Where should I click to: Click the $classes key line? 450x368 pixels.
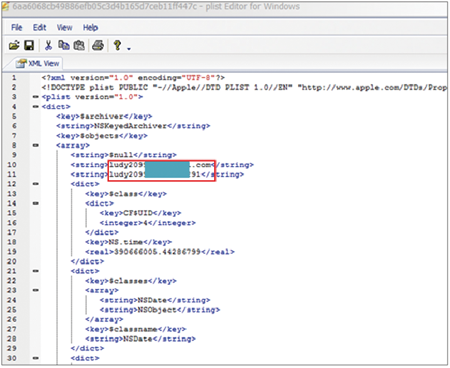pos(131,281)
